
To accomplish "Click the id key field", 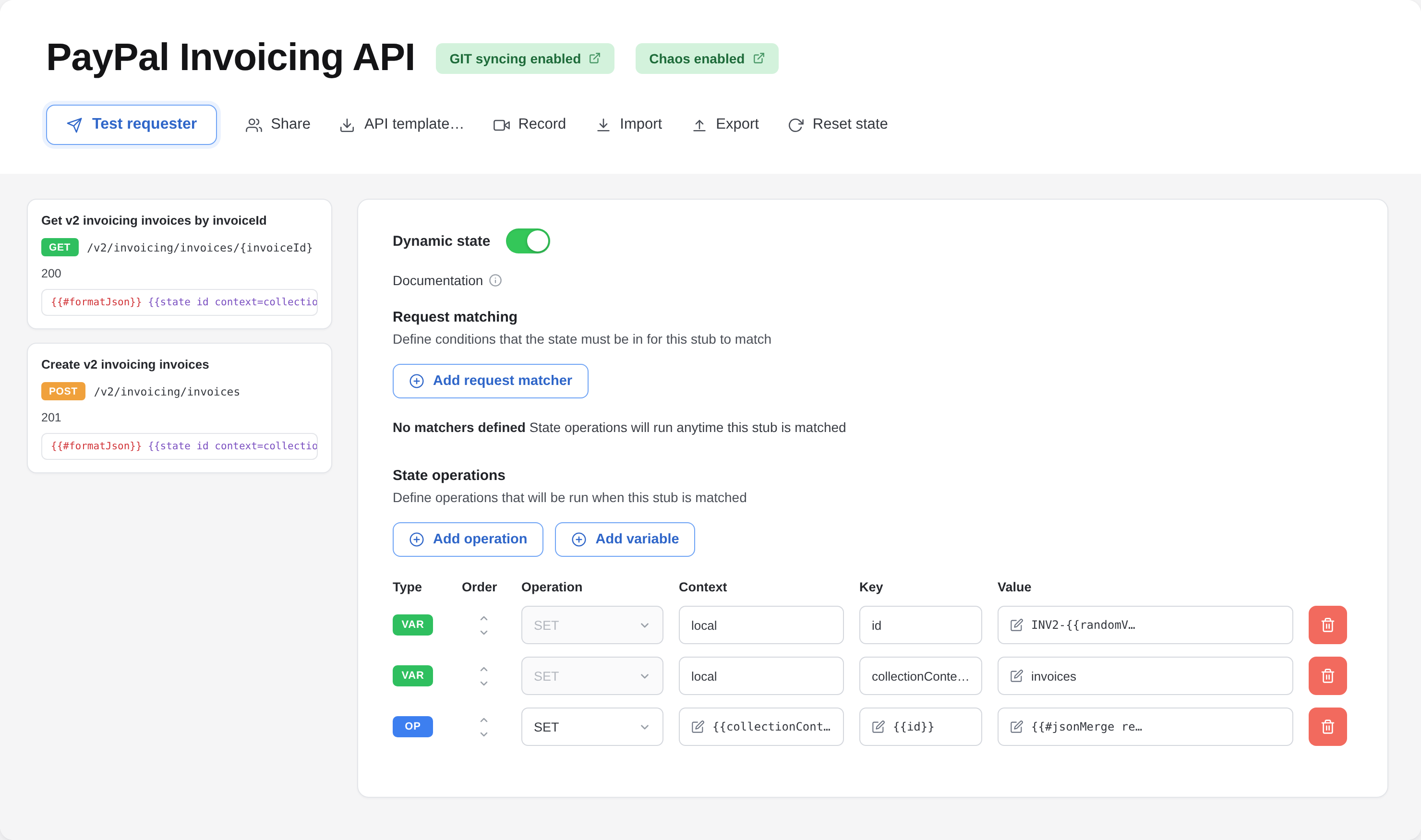I will [920, 625].
